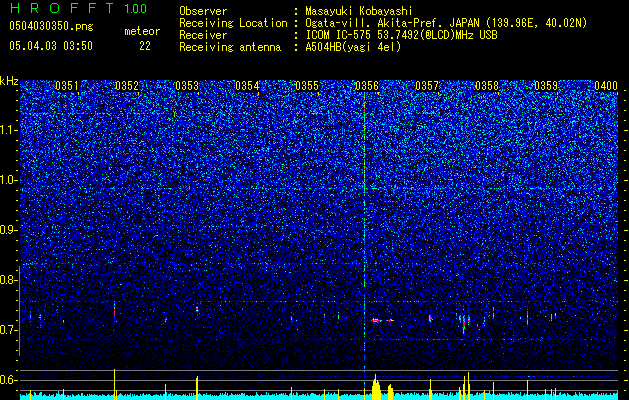Click the 0352 time marker

[x=127, y=86]
